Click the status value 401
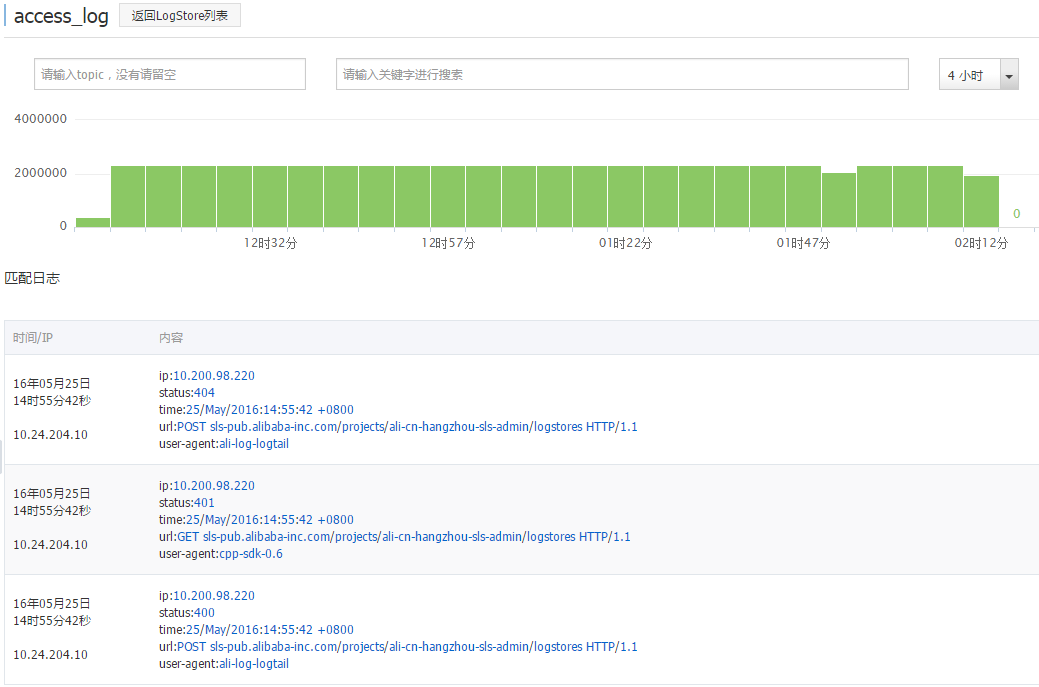This screenshot has width=1039, height=687. 204,503
